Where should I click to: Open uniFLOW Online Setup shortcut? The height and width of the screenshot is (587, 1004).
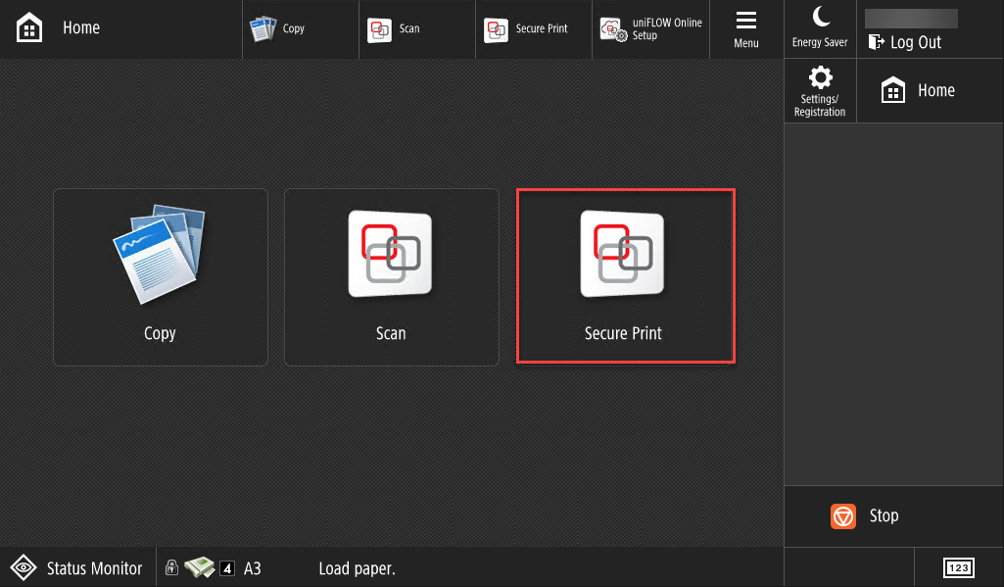[652, 29]
